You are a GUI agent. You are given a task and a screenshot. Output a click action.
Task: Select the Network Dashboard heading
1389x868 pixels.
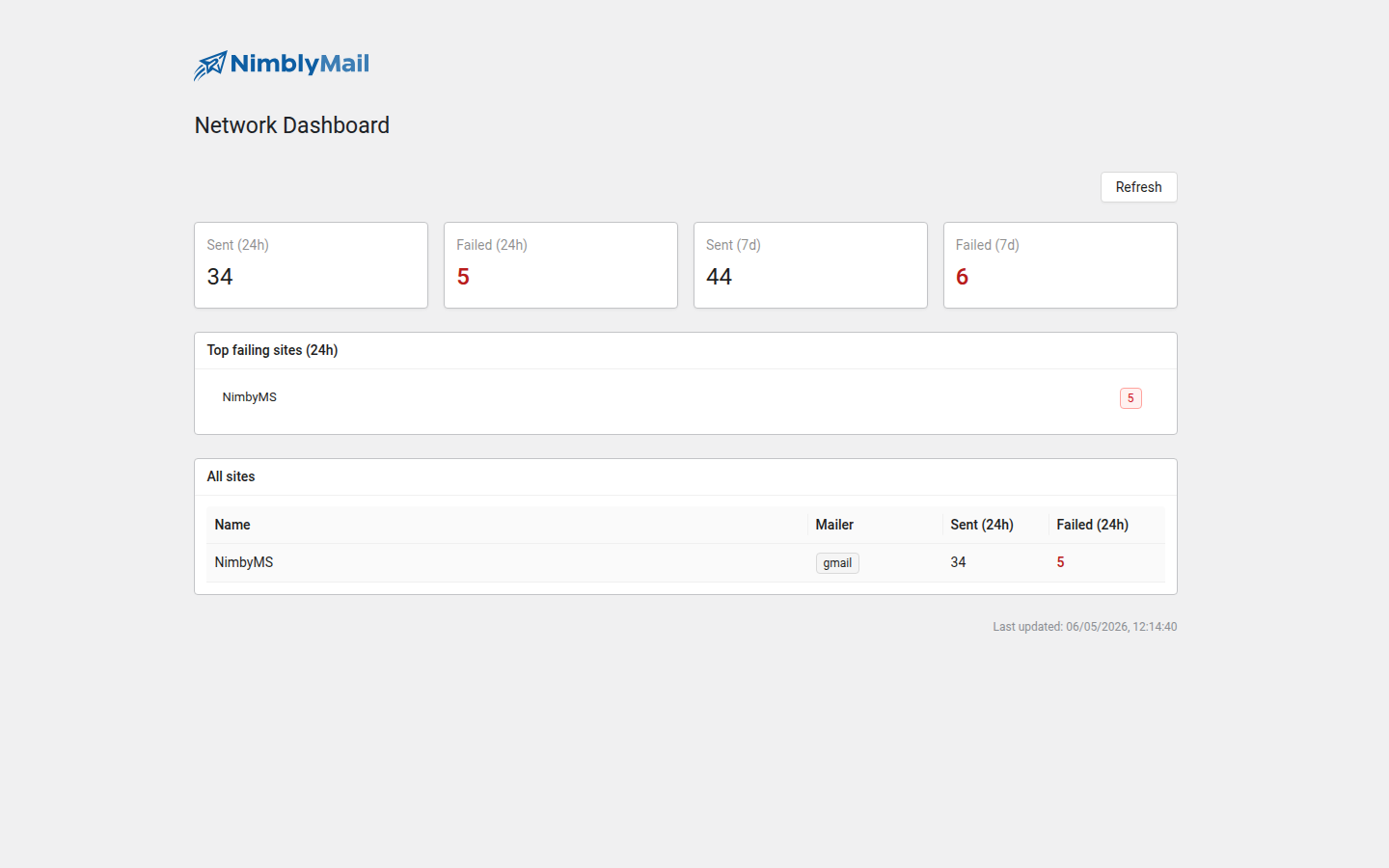tap(292, 125)
